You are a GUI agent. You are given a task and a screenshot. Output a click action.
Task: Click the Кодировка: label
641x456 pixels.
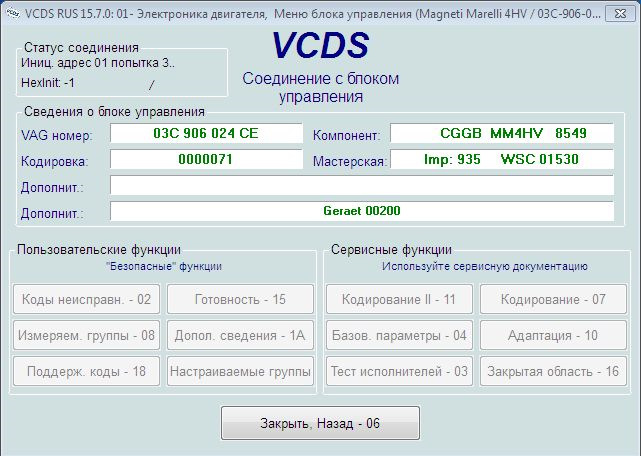coord(54,162)
